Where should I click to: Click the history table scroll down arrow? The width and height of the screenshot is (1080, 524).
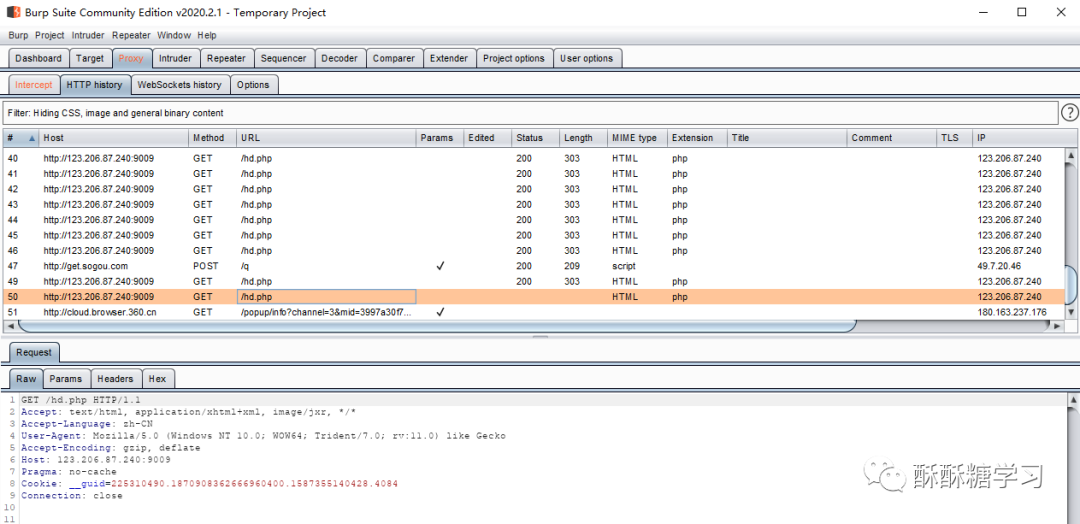click(x=1071, y=313)
